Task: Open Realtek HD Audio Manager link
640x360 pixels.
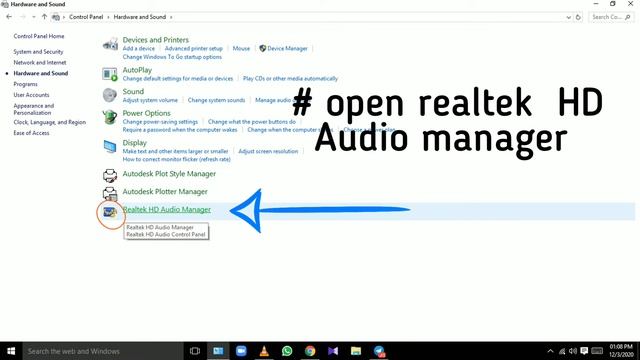Action: pos(167,209)
